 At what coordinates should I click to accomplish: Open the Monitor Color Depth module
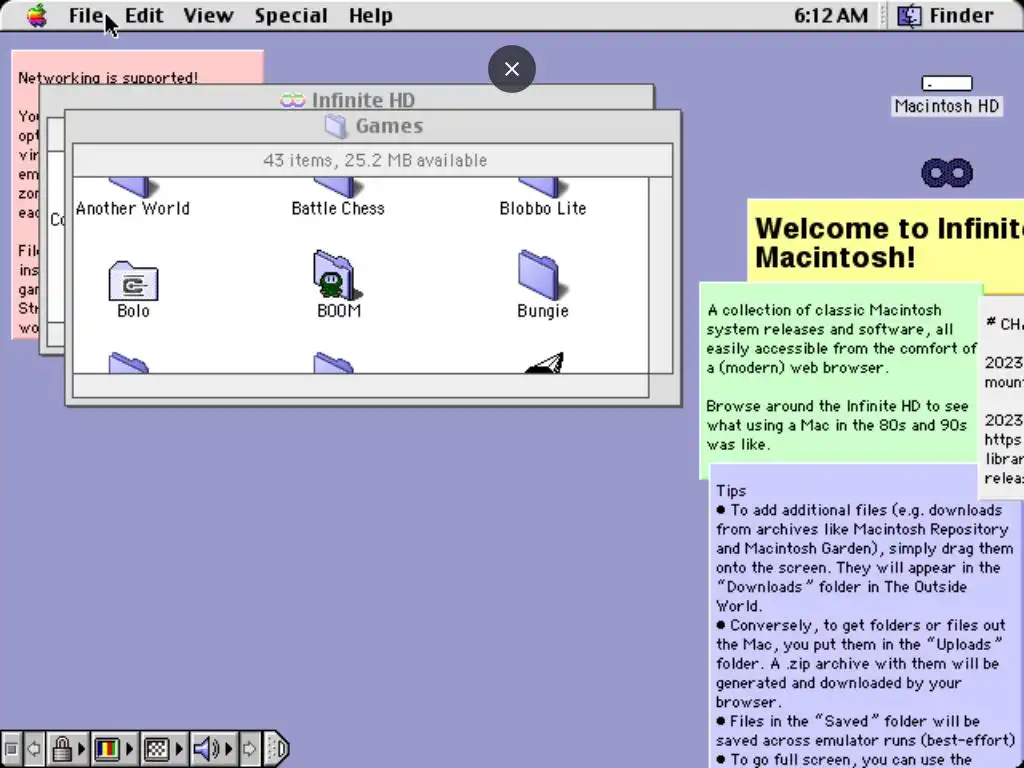tap(107, 749)
